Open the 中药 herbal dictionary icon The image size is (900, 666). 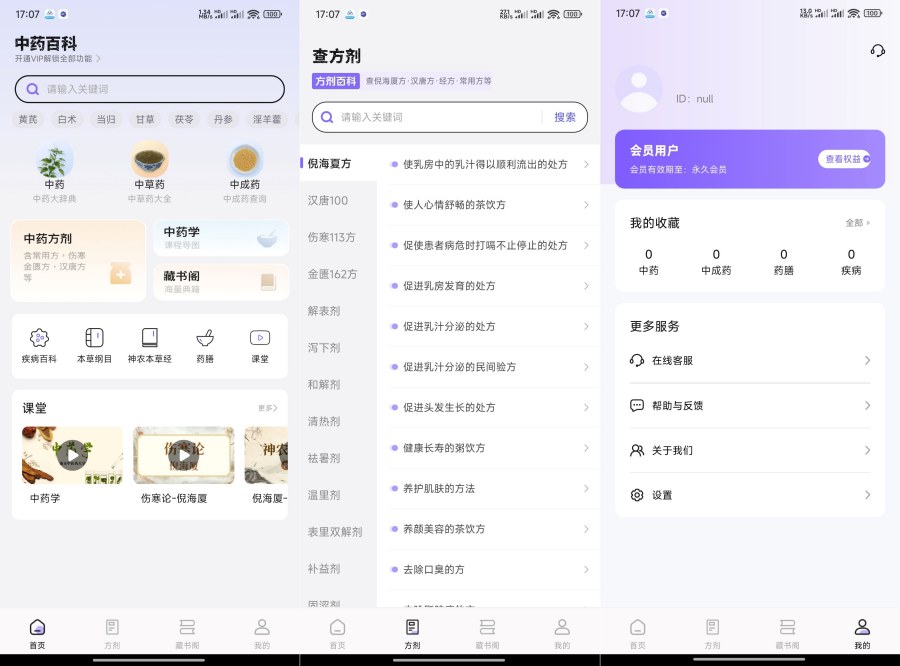(54, 162)
